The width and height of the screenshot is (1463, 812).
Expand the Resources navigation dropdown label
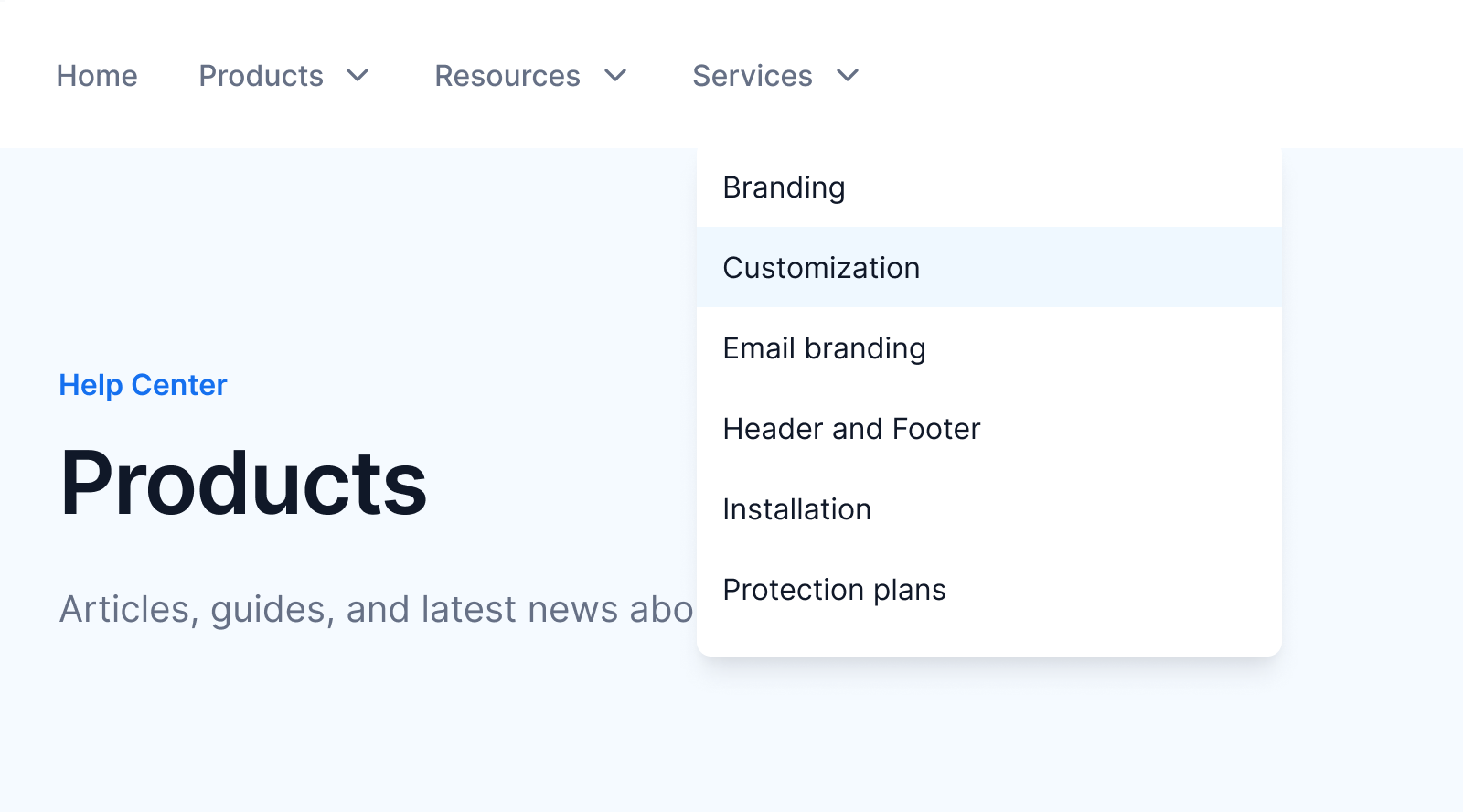507,76
